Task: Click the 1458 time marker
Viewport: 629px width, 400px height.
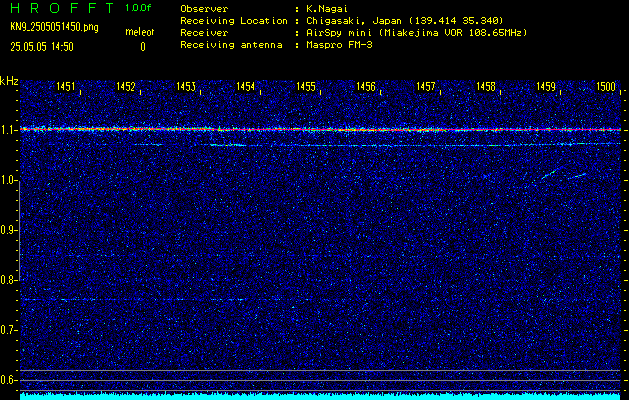Action: pyautogui.click(x=486, y=87)
